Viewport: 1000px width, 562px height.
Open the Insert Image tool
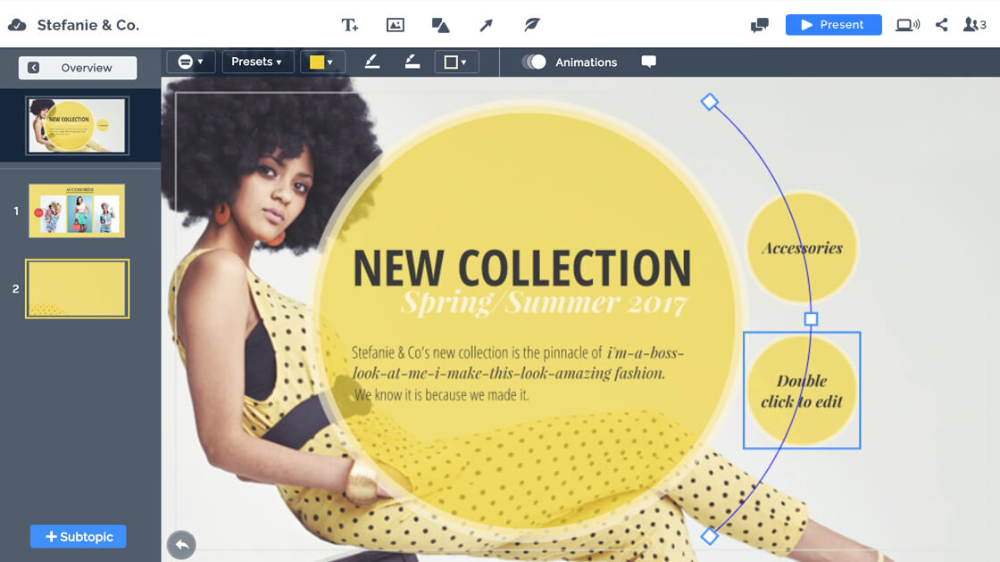[395, 25]
